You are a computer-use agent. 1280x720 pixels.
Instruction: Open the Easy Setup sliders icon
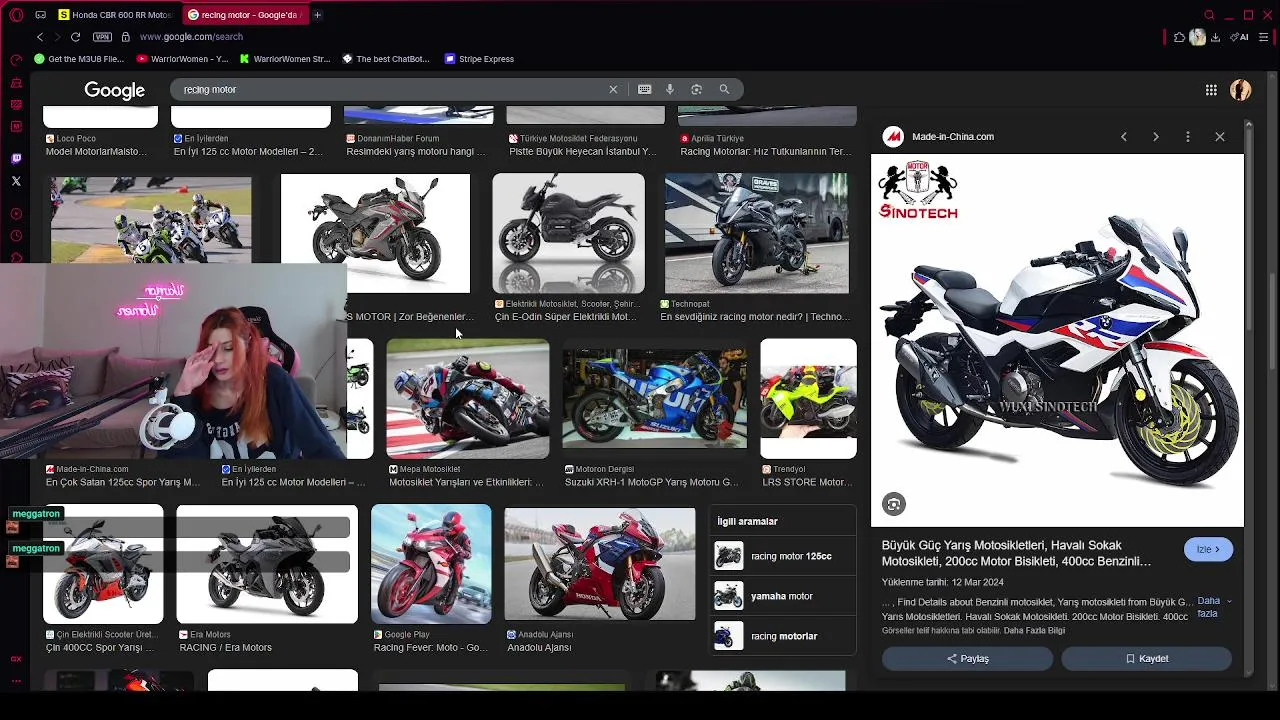coord(1263,37)
